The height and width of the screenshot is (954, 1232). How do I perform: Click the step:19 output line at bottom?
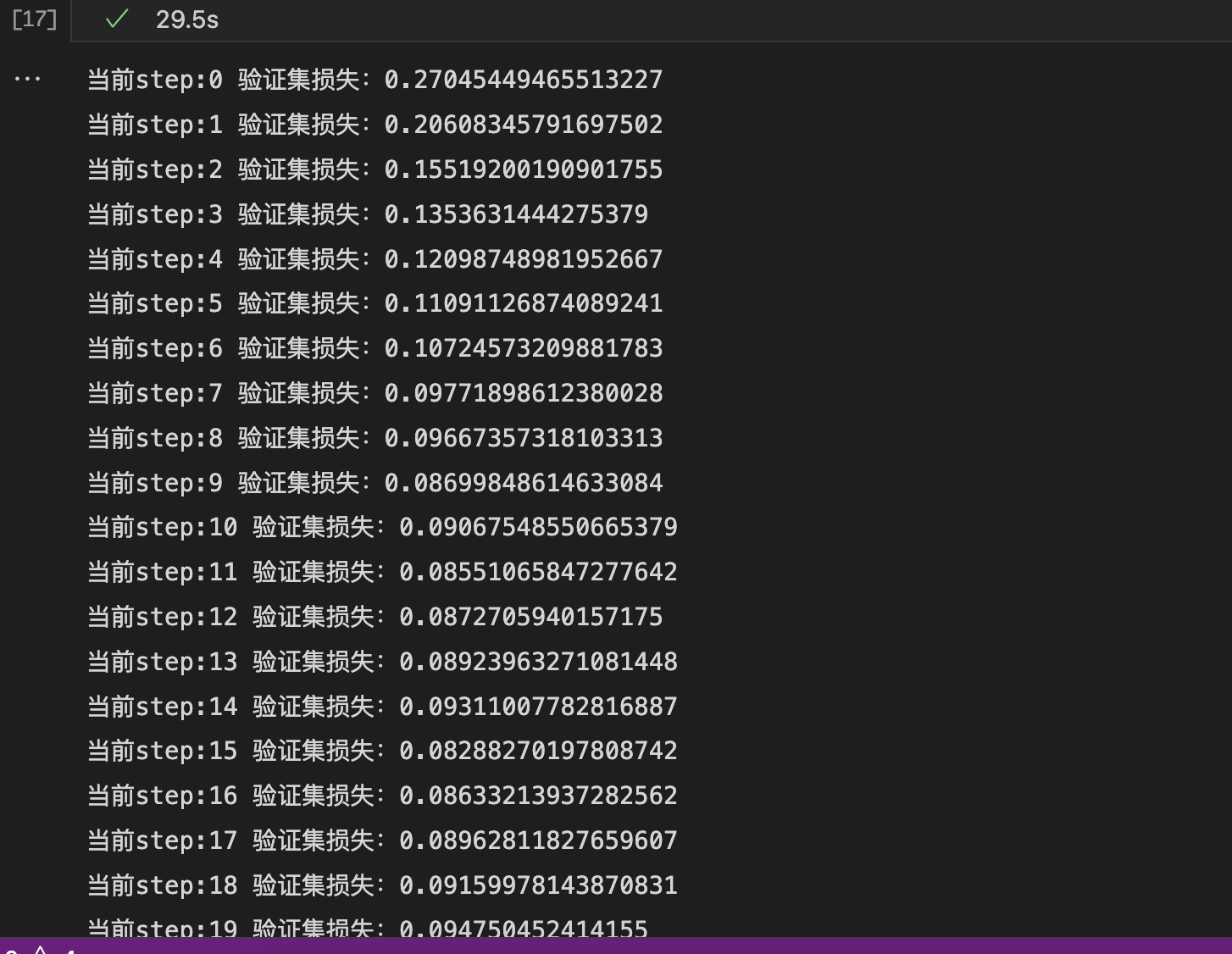[x=367, y=928]
